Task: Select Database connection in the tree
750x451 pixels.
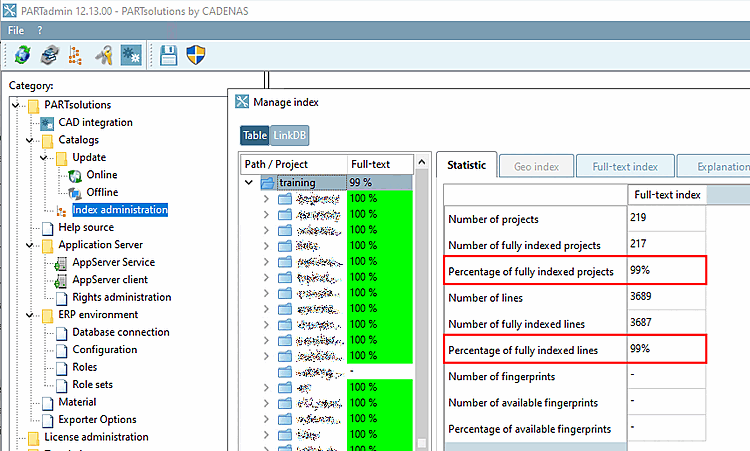Action: pos(121,332)
